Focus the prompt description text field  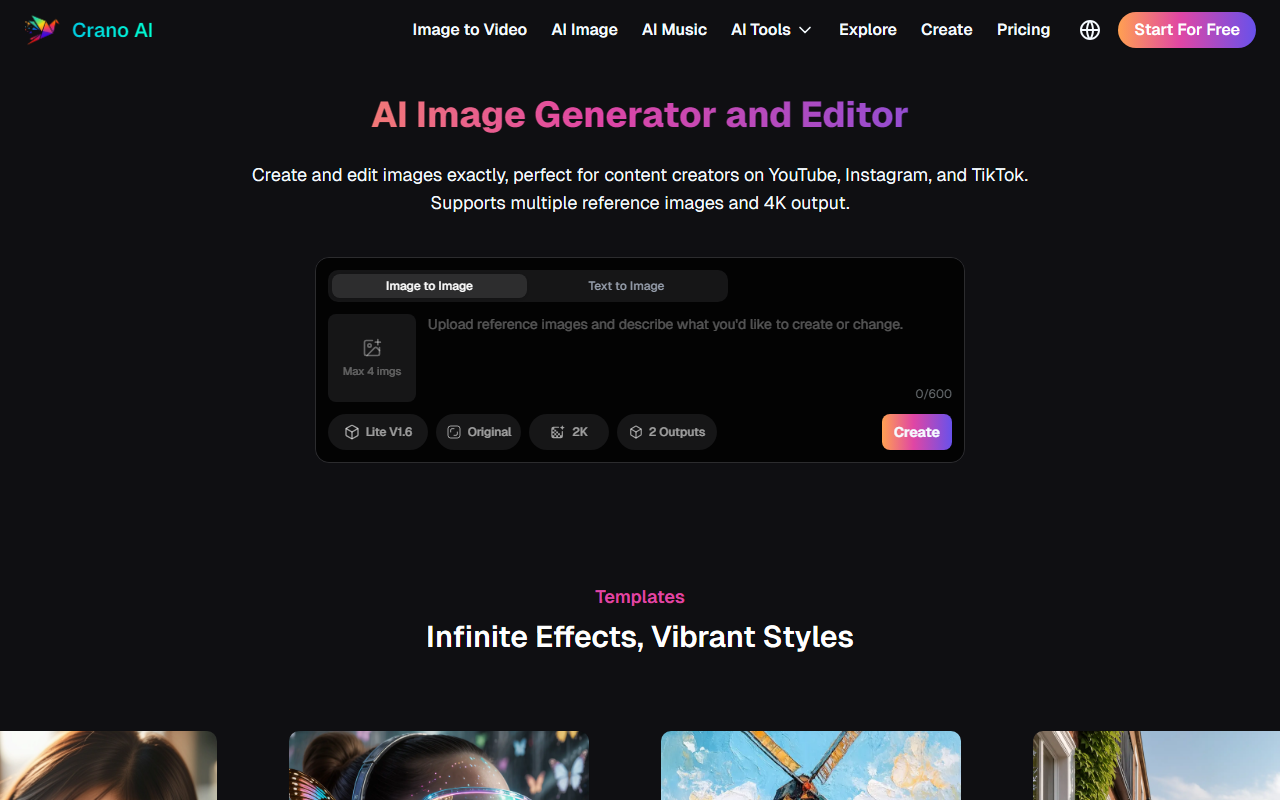pos(690,350)
